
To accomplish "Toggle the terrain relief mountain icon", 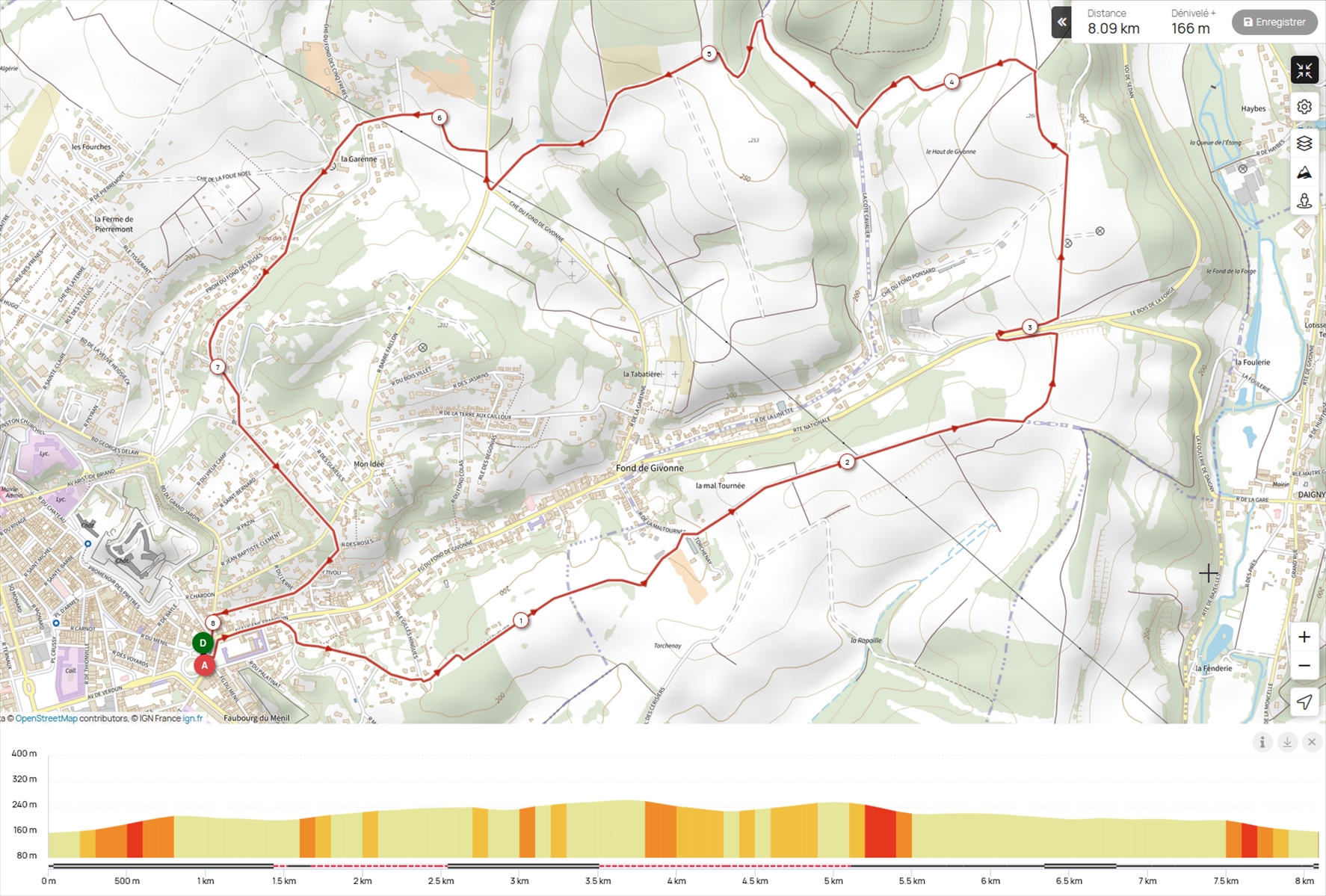I will point(1304,173).
